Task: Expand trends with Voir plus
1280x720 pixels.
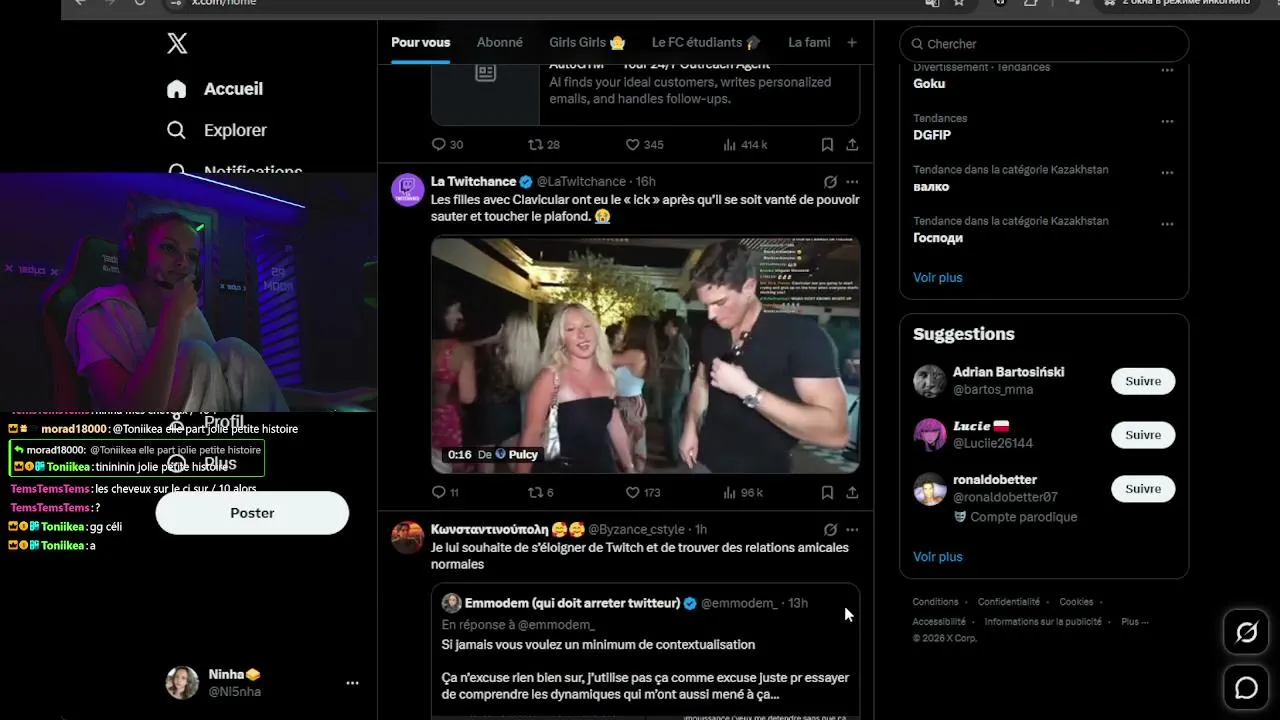Action: tap(938, 277)
